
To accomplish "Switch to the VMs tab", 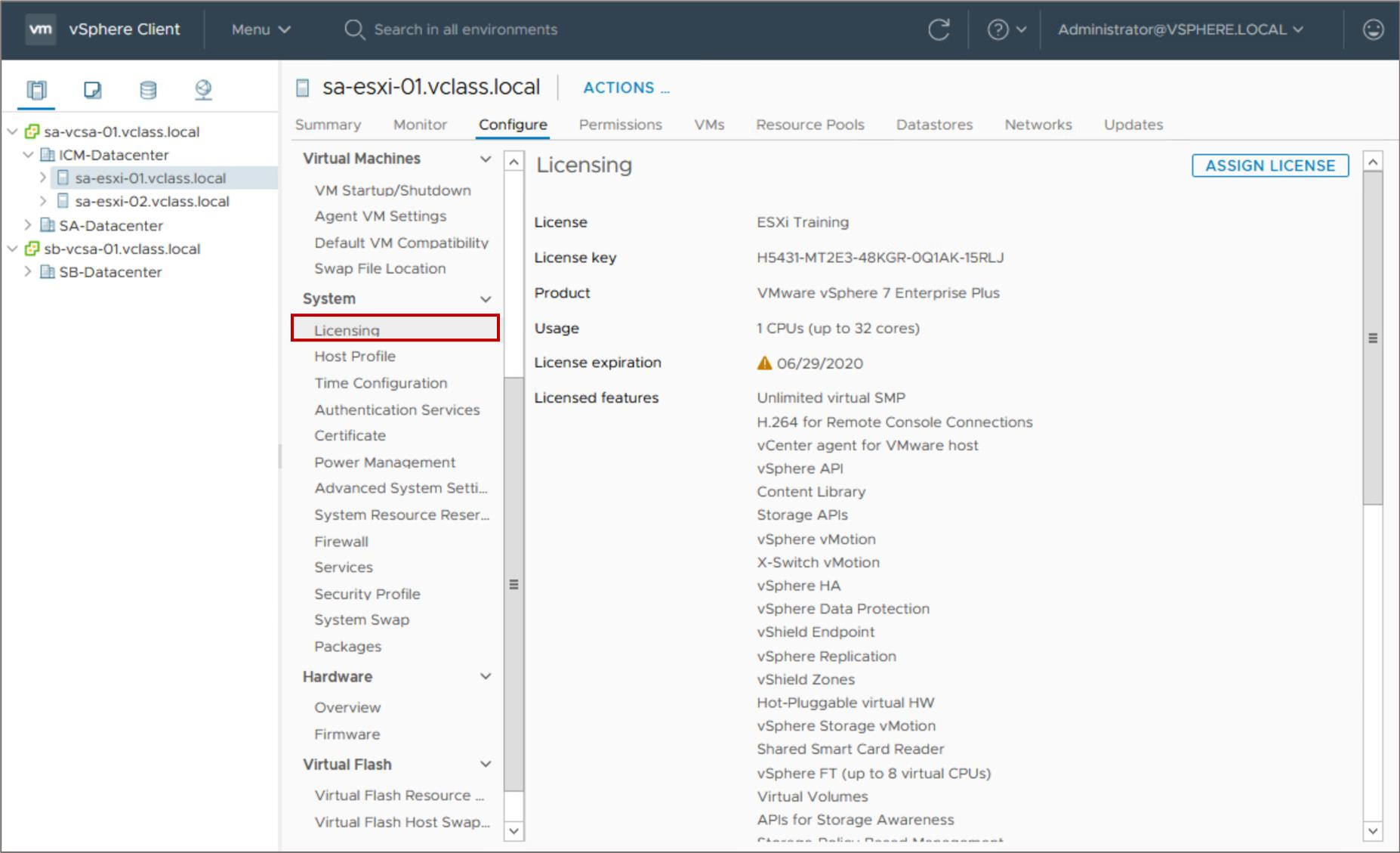I will [x=709, y=125].
